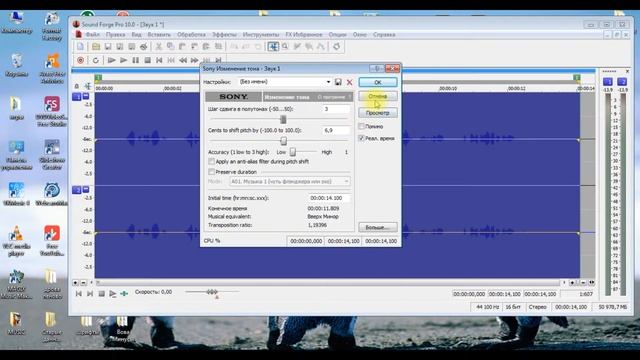Click the New file toolbar icon
640x360 pixels.
(80, 47)
